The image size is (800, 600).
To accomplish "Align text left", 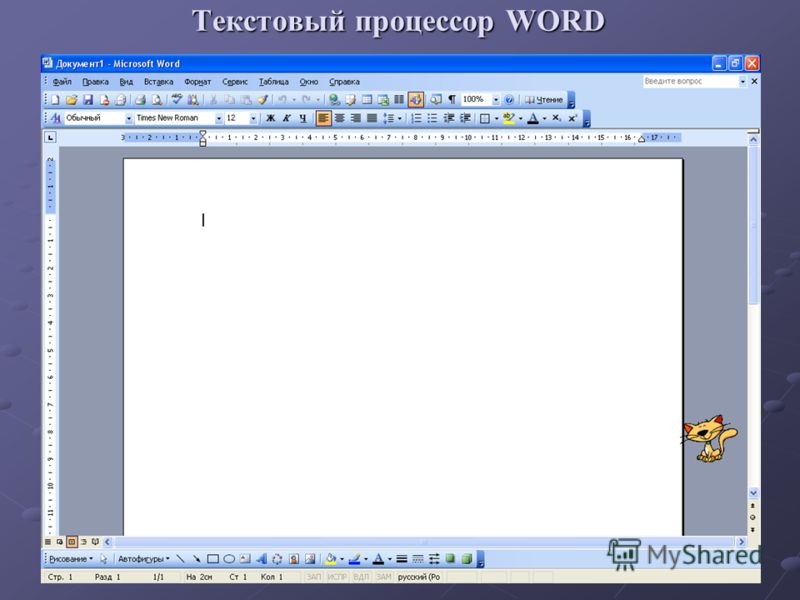I will pos(323,118).
